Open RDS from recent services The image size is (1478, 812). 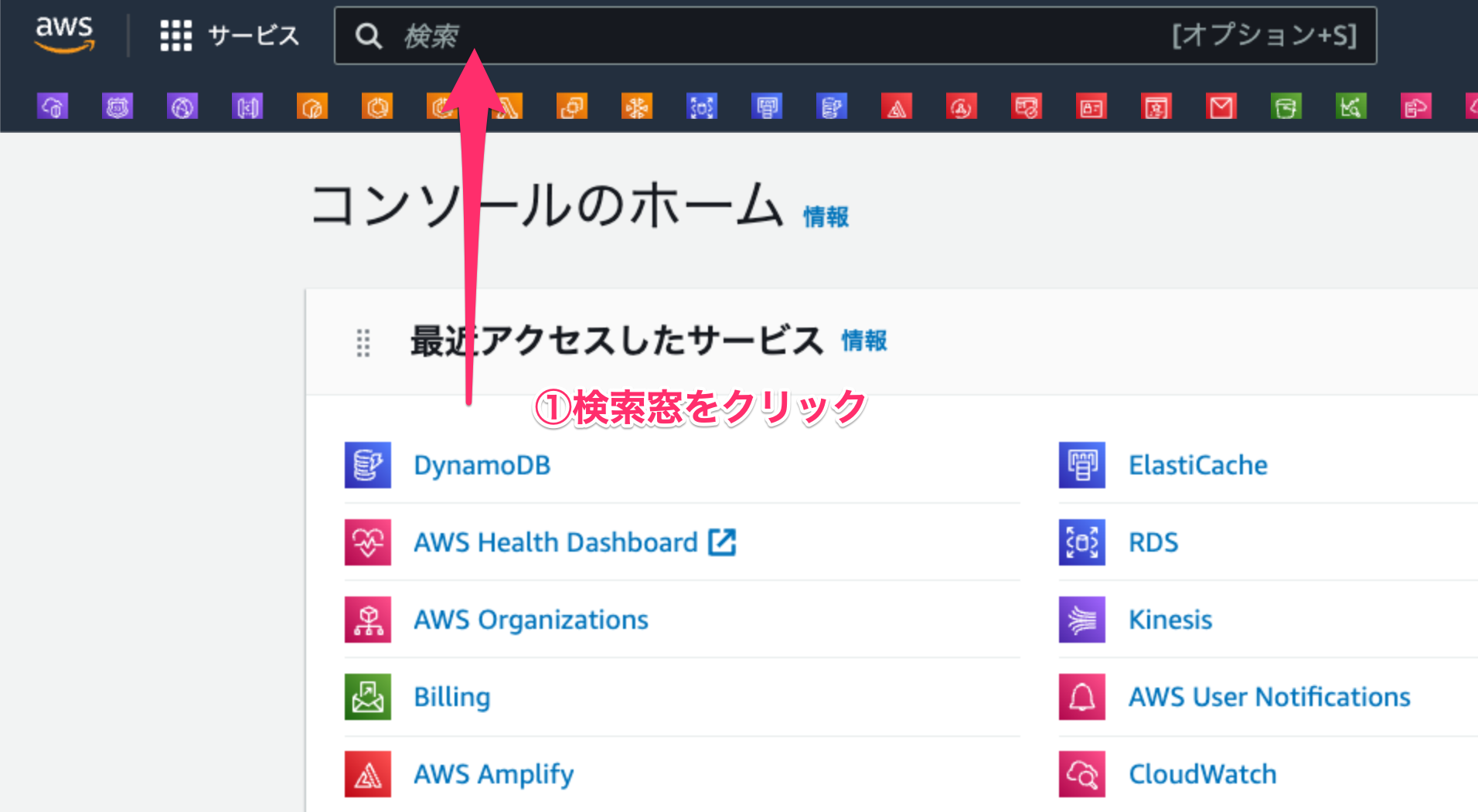click(1153, 542)
